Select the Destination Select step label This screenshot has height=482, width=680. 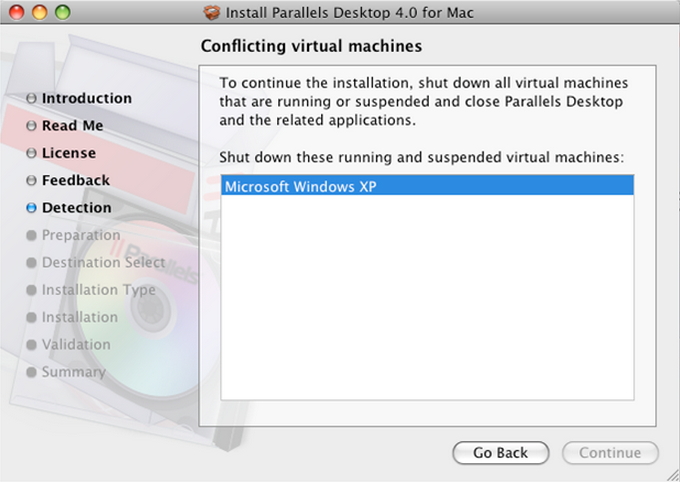tap(103, 263)
